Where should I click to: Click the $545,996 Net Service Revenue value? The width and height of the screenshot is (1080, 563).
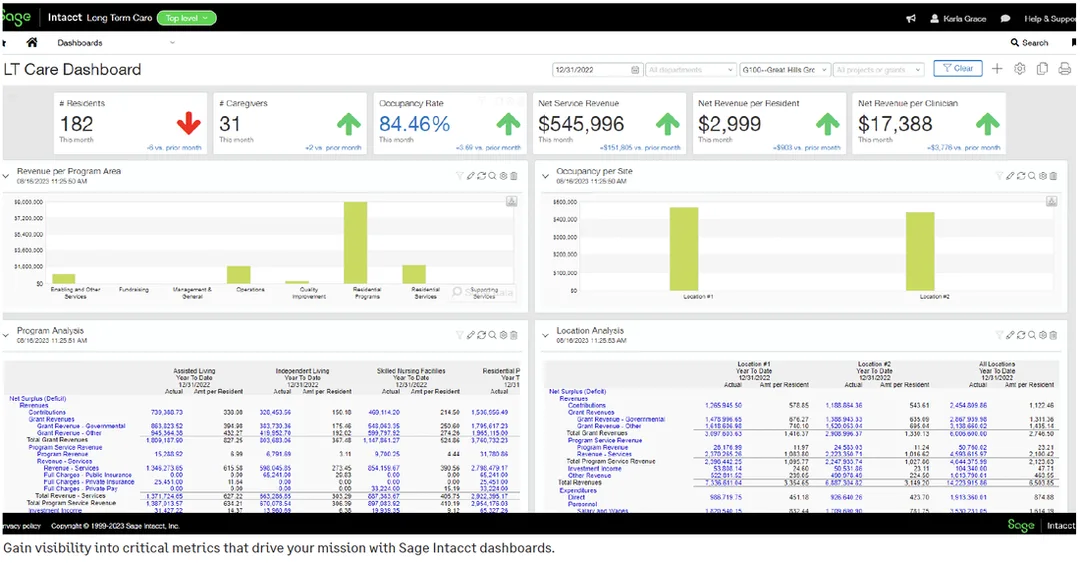click(581, 124)
